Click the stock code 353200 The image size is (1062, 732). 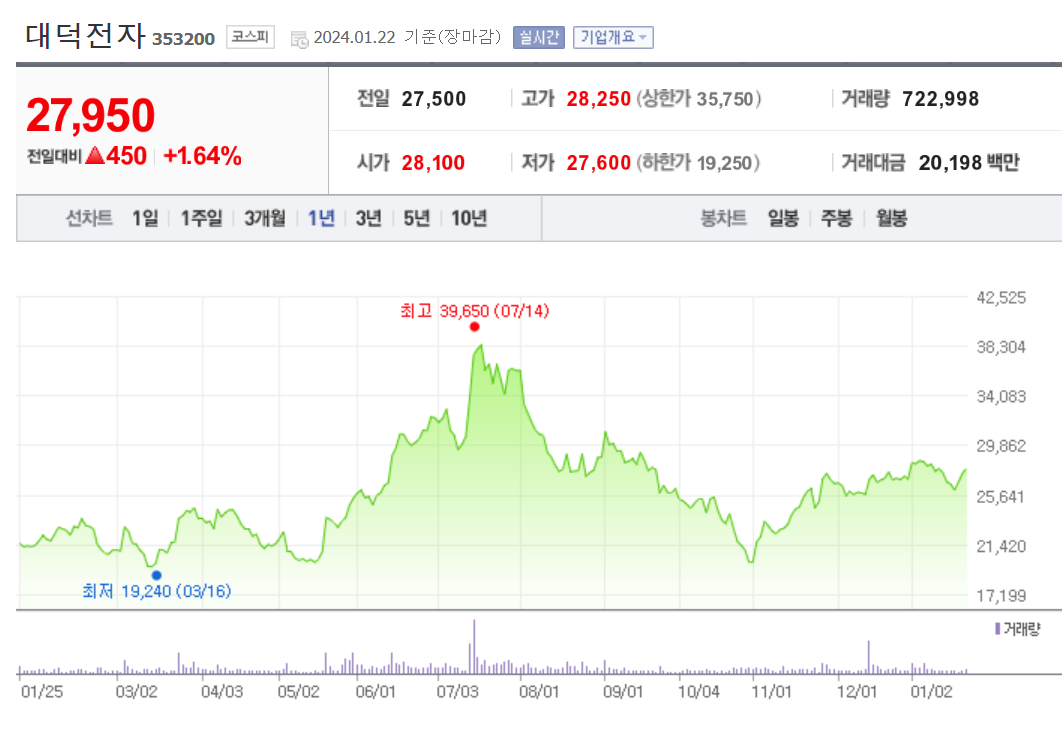click(x=184, y=39)
